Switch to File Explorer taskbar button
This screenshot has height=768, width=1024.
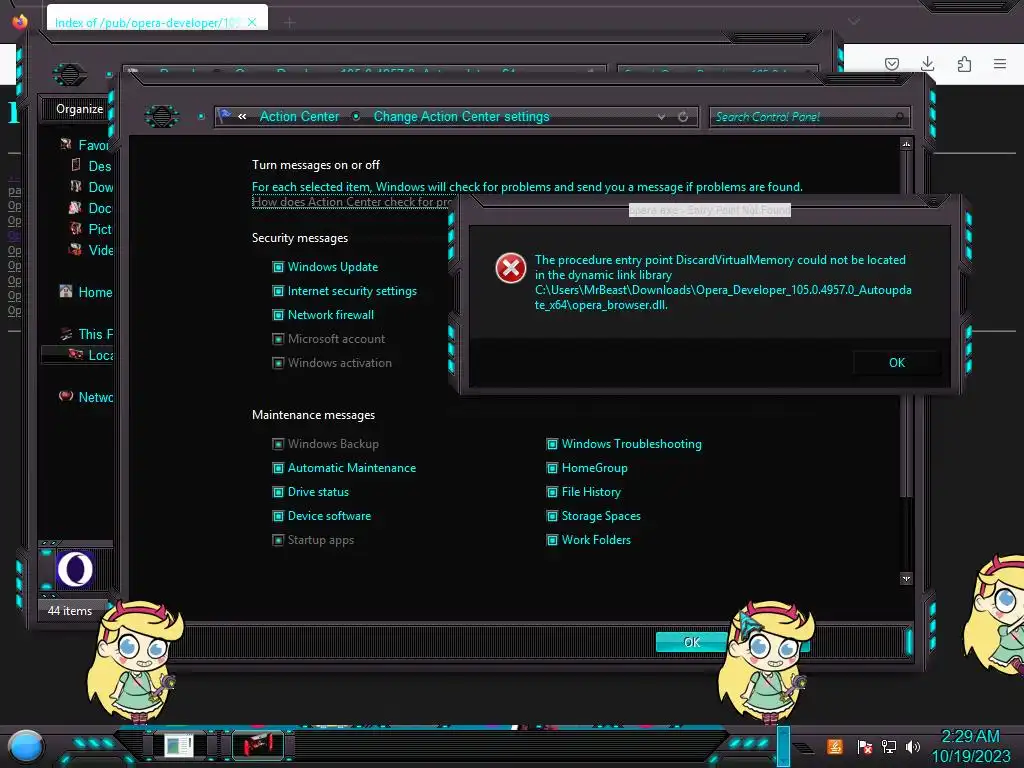pos(178,745)
